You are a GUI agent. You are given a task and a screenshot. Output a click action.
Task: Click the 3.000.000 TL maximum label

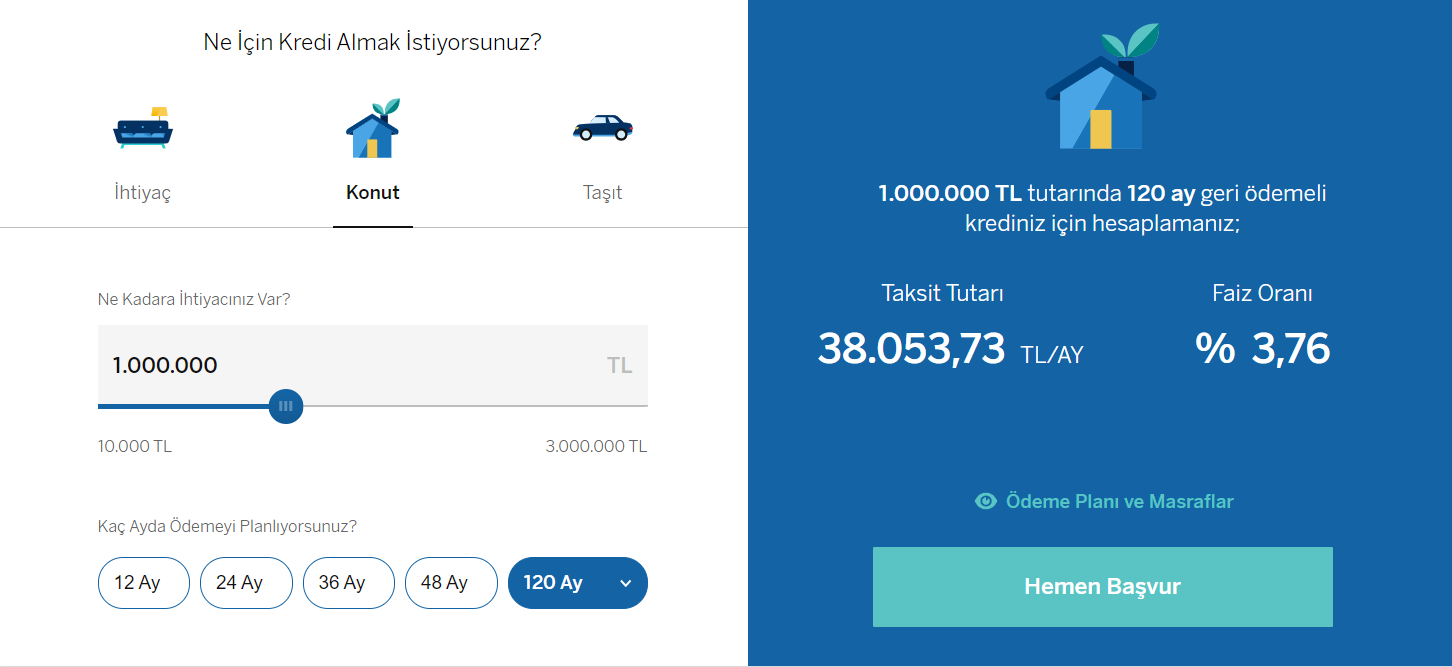coord(596,446)
